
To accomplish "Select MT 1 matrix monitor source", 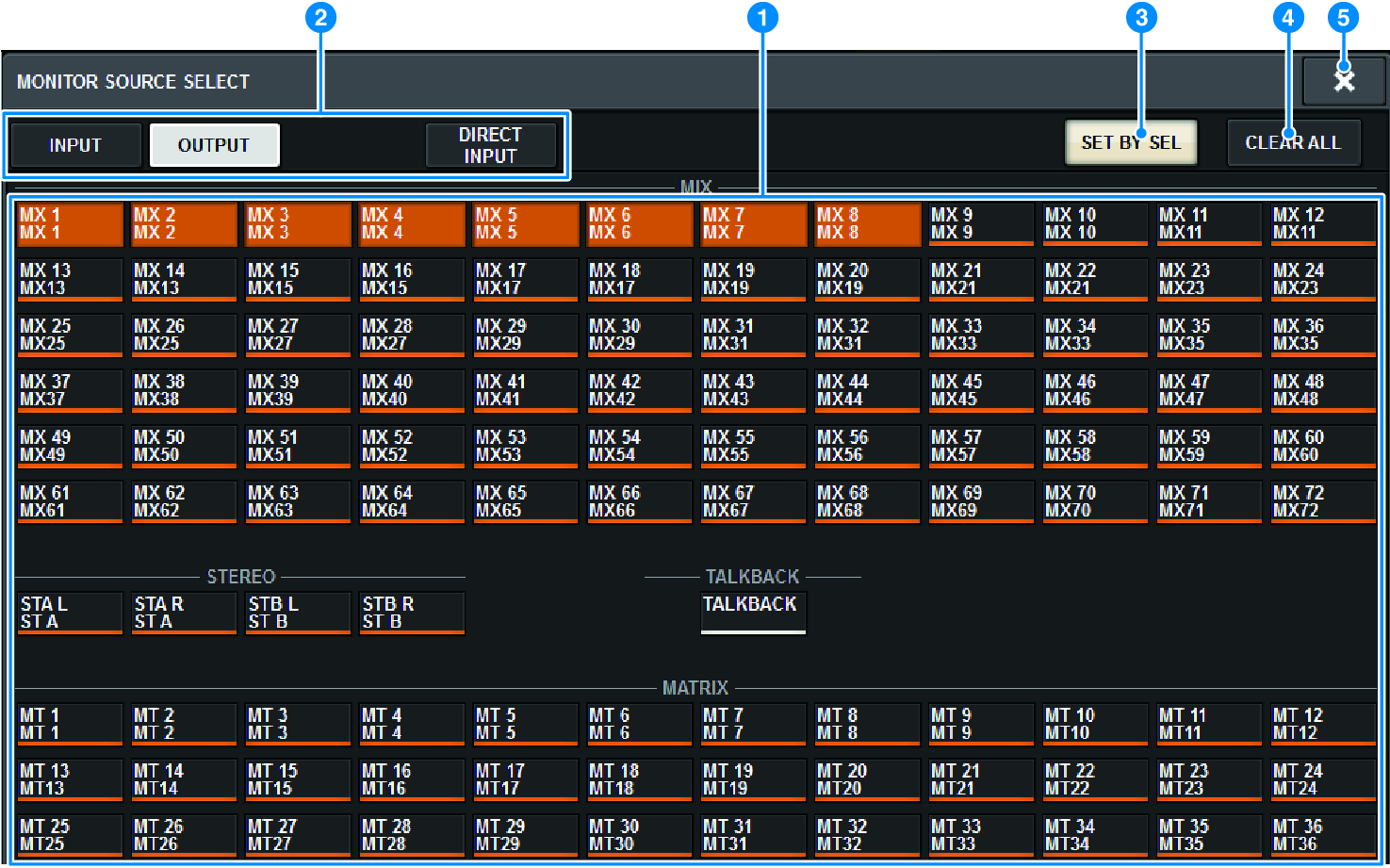I will tap(70, 724).
